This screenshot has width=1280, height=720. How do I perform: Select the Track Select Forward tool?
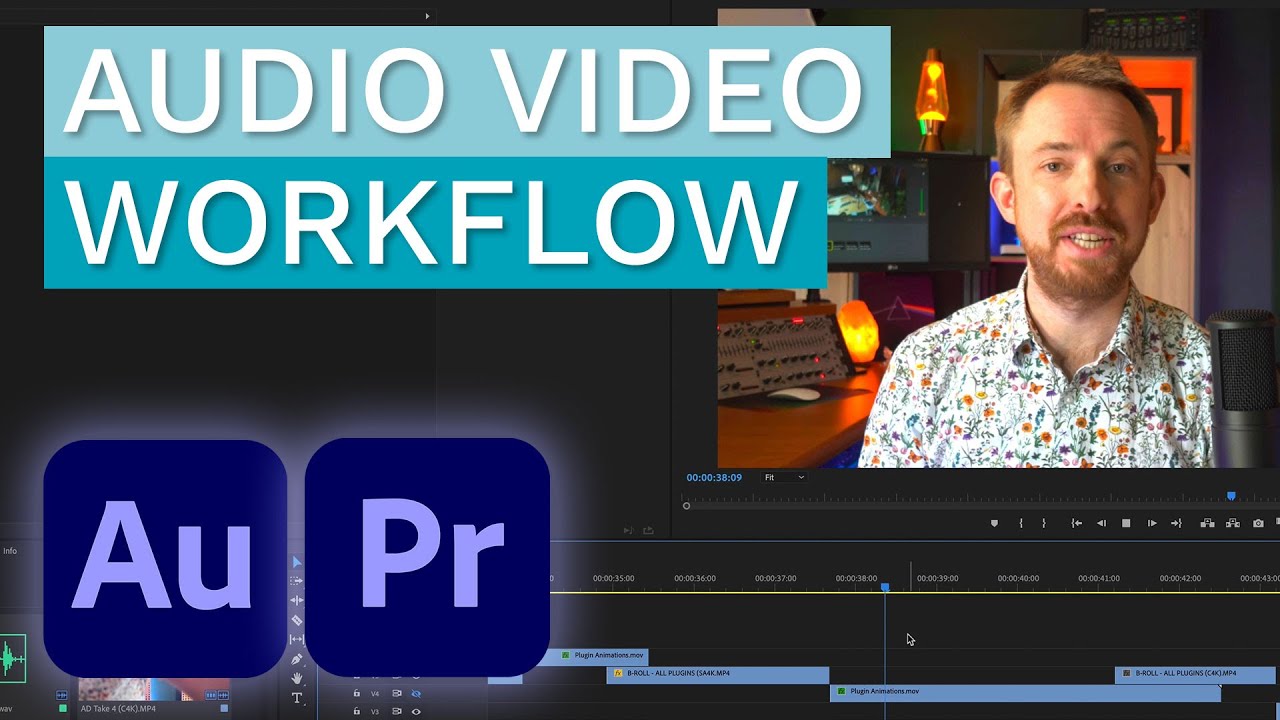[297, 581]
